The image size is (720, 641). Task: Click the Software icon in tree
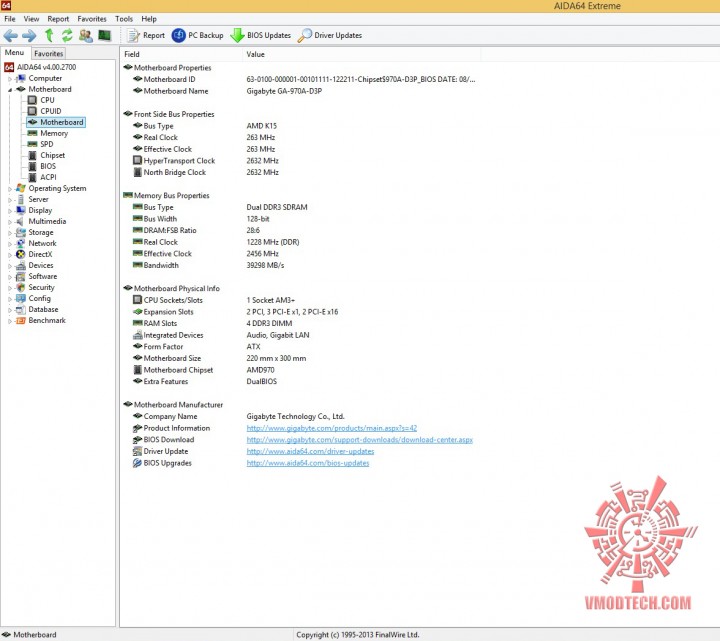(x=21, y=276)
